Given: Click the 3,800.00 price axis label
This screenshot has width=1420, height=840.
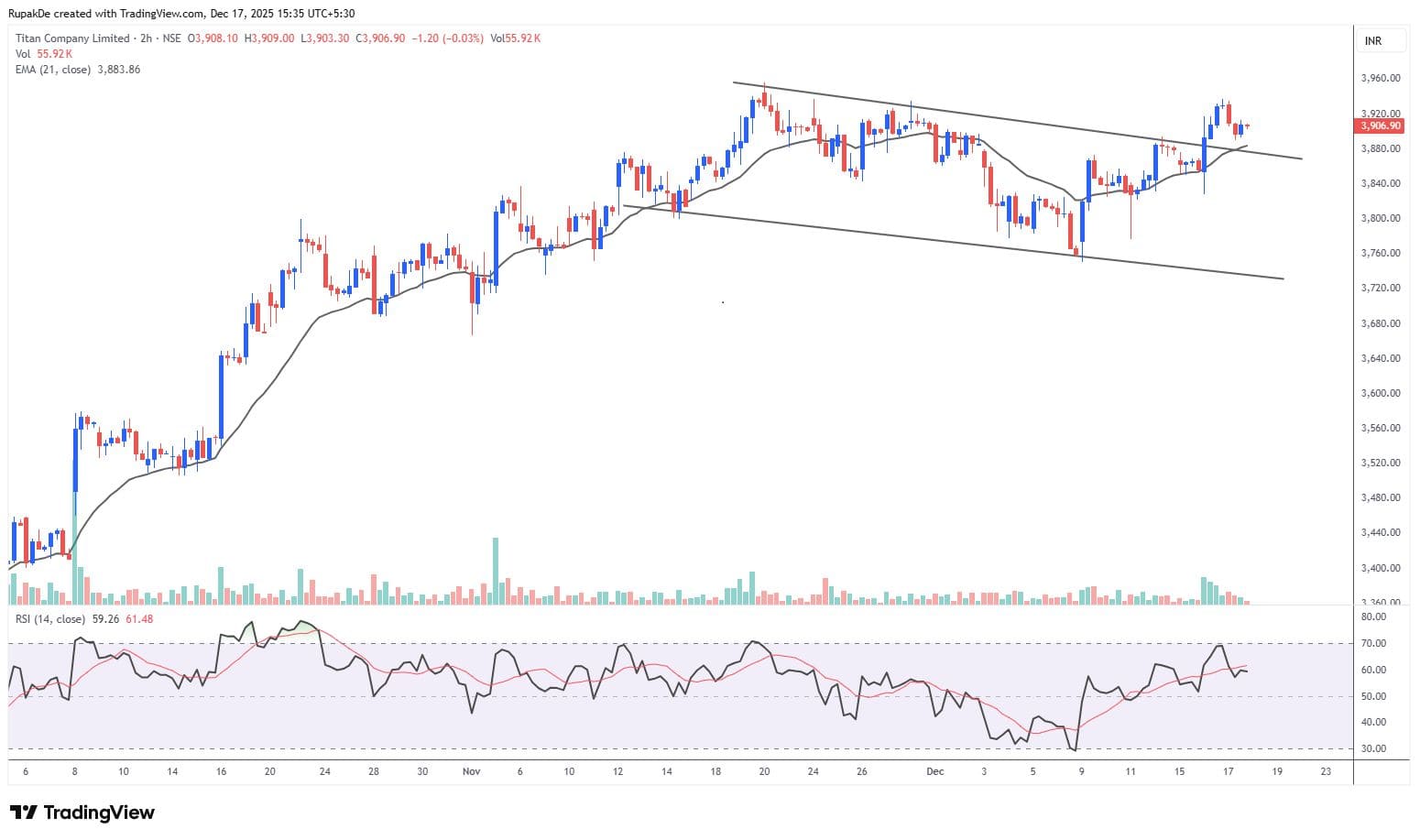Looking at the screenshot, I should pyautogui.click(x=1380, y=218).
